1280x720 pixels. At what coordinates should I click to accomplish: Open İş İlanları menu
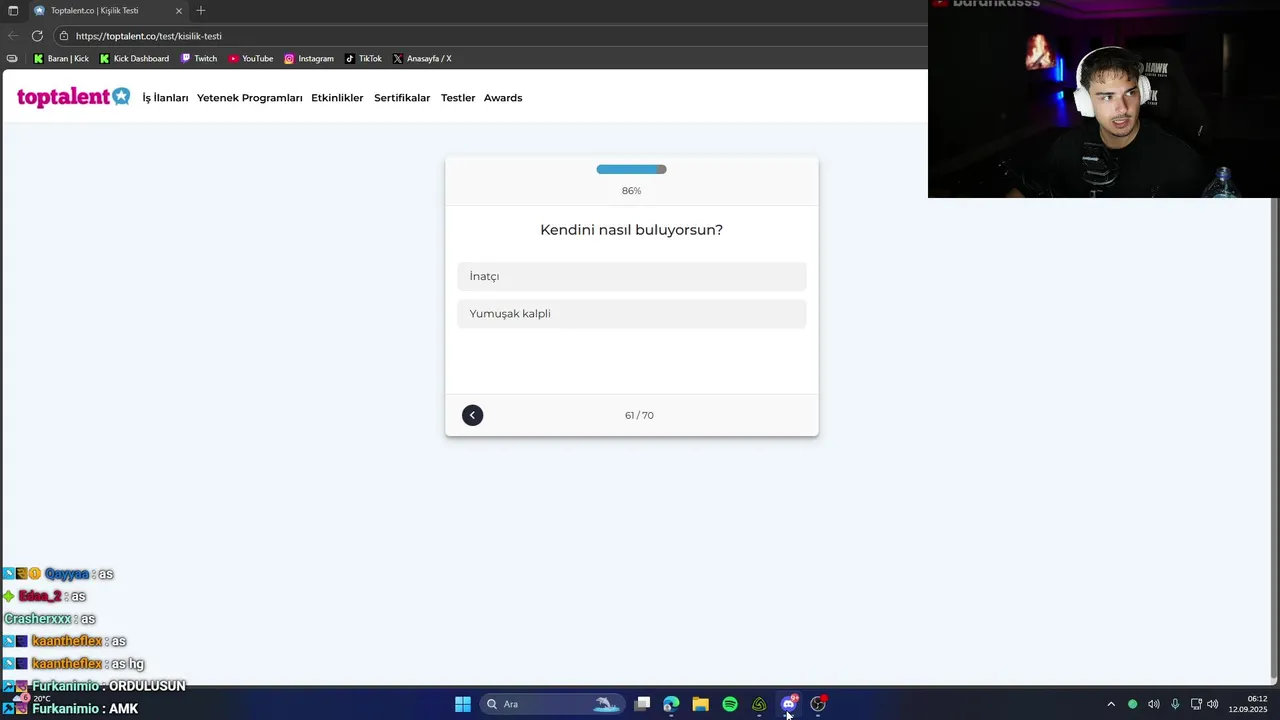(x=165, y=98)
